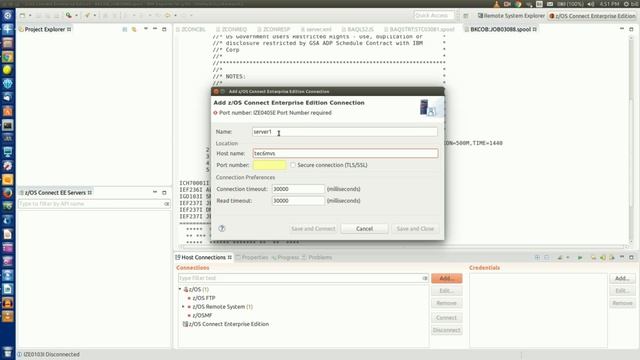Click the New wizard toolbar icon
Image resolution: width=640 pixels, height=360 pixels.
[x=22, y=16]
